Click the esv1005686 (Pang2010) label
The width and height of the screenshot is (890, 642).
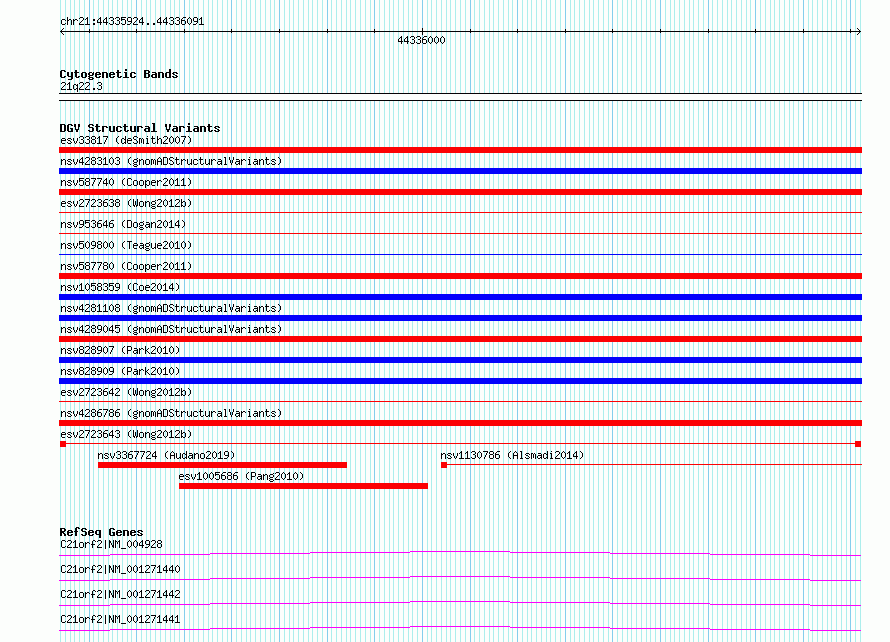(241, 476)
